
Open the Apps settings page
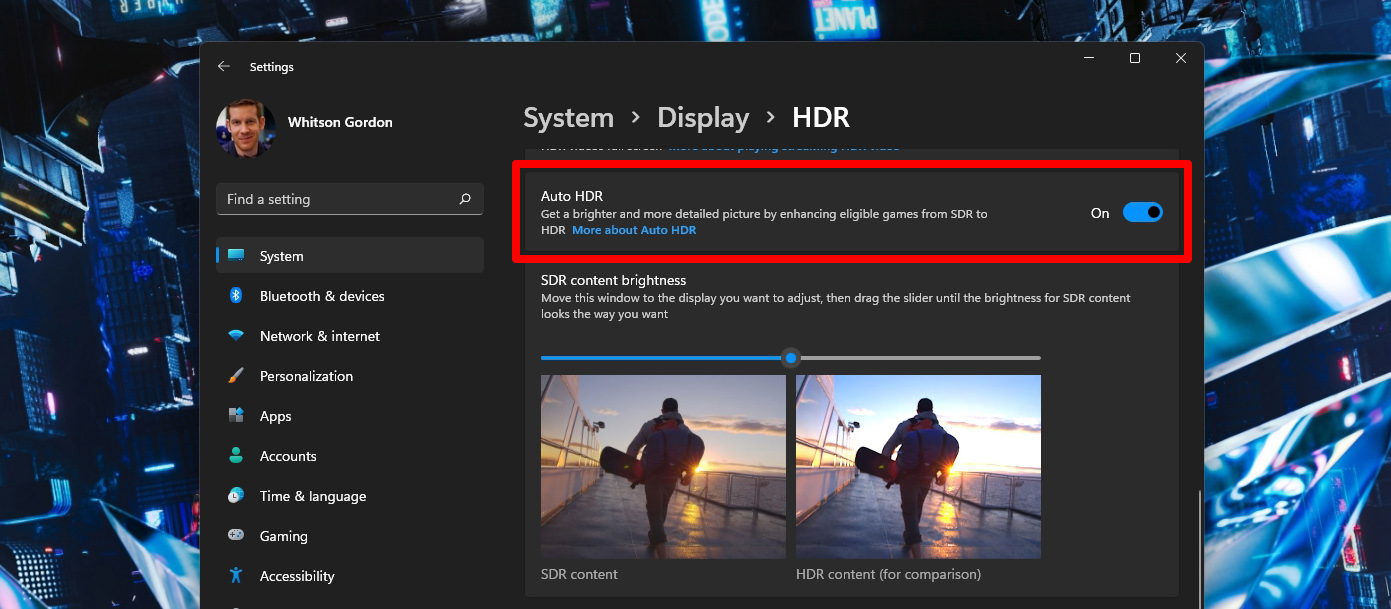pyautogui.click(x=350, y=416)
